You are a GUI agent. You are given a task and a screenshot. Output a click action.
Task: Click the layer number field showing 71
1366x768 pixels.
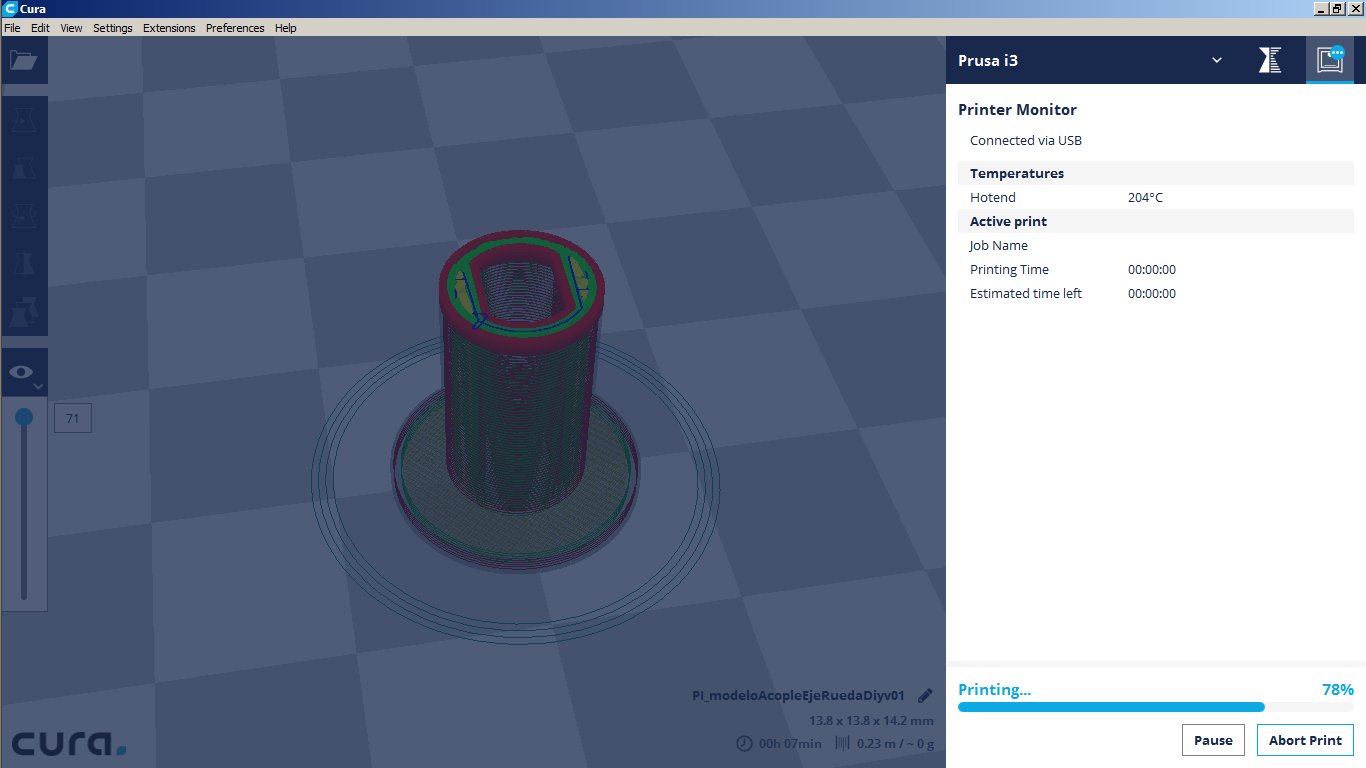[73, 418]
